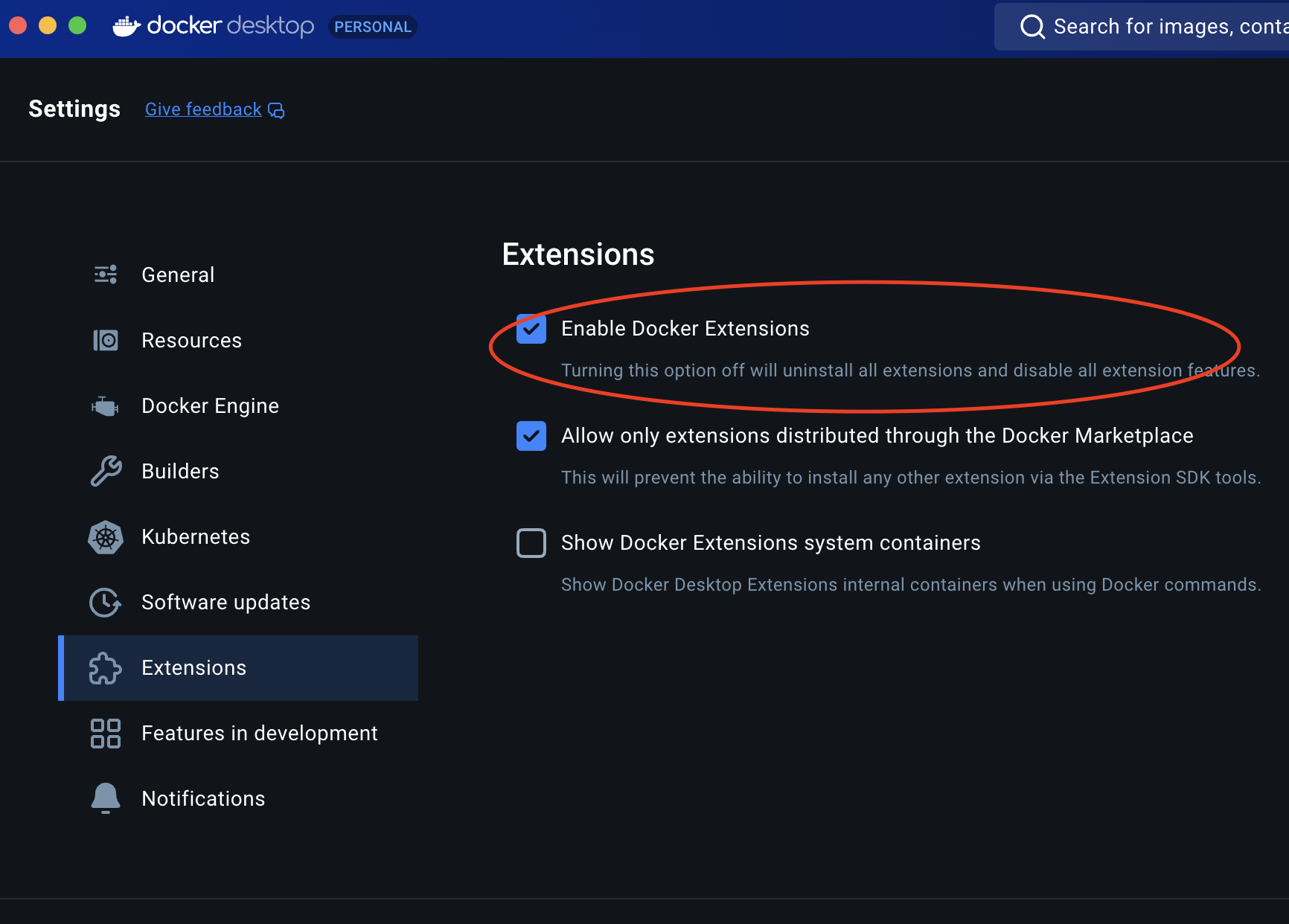The width and height of the screenshot is (1289, 924).
Task: Toggle Allow only Marketplace extensions checkbox
Action: click(x=531, y=436)
